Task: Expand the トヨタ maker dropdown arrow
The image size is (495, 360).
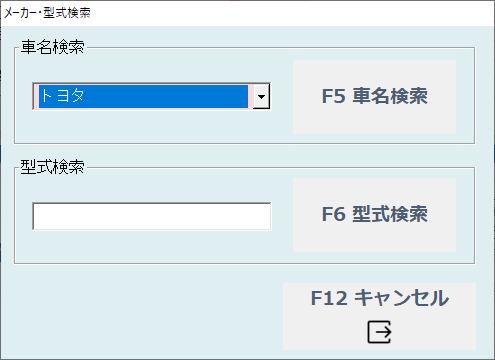Action: (261, 97)
